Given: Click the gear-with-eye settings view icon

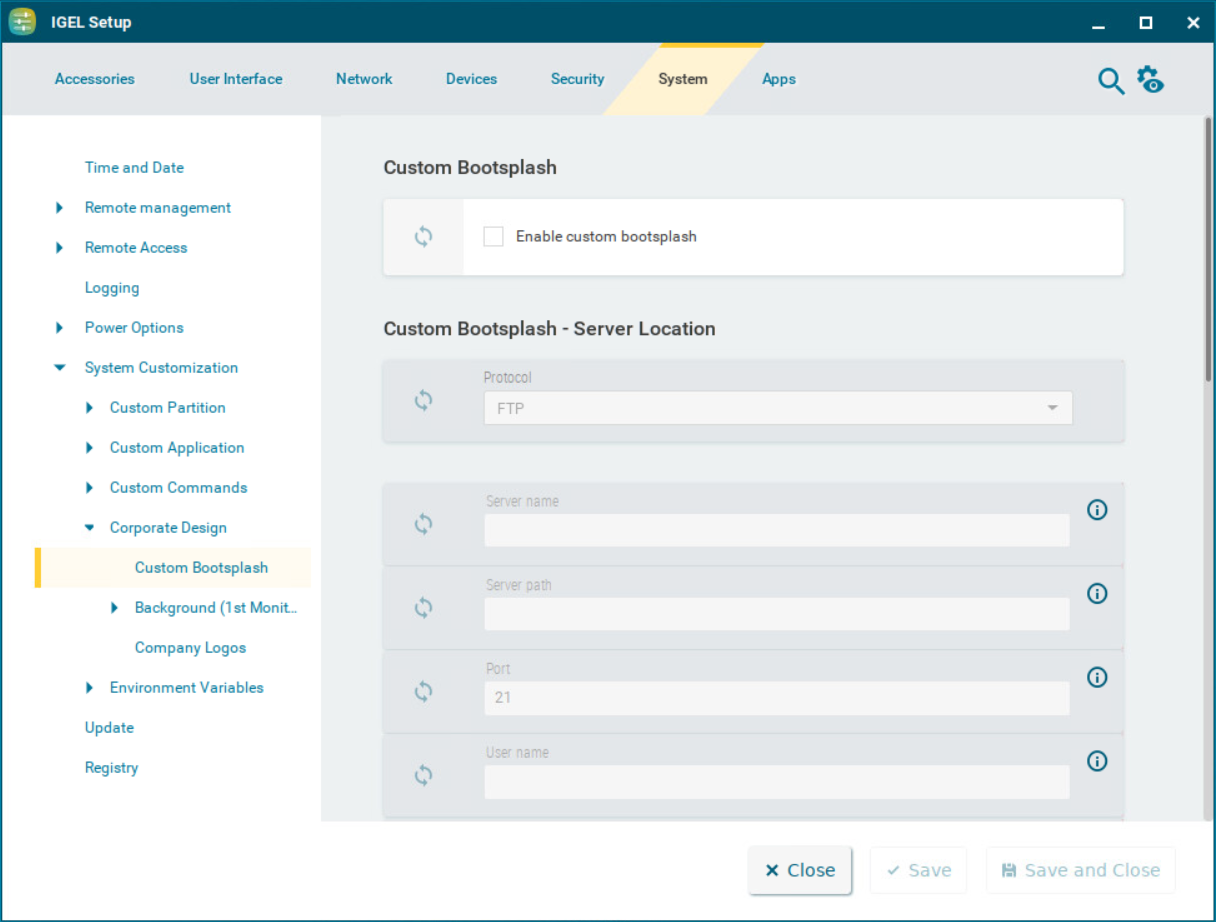Looking at the screenshot, I should (1150, 80).
